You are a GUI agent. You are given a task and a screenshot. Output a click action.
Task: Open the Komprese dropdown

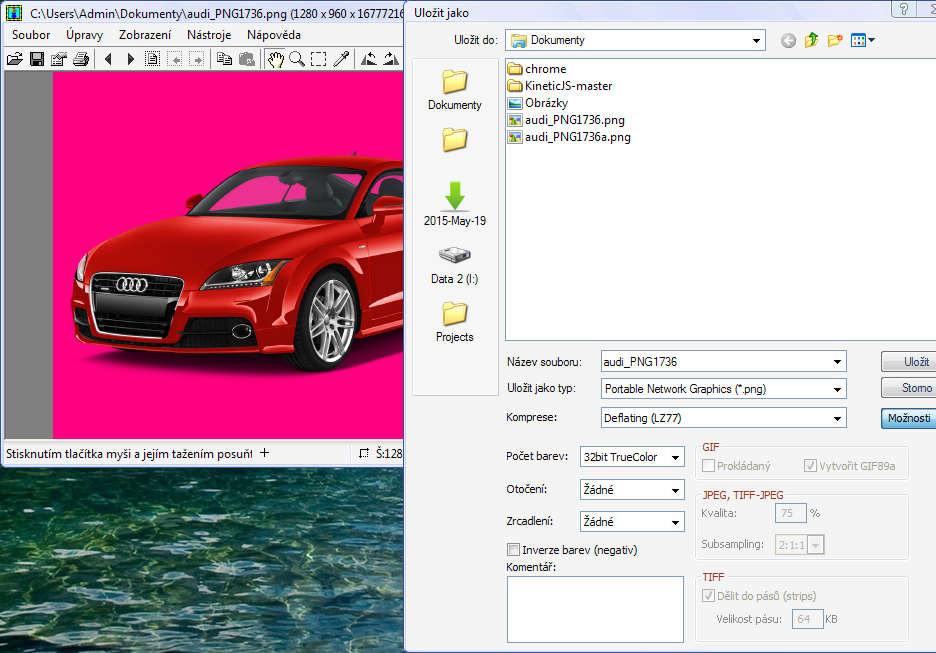coord(837,418)
